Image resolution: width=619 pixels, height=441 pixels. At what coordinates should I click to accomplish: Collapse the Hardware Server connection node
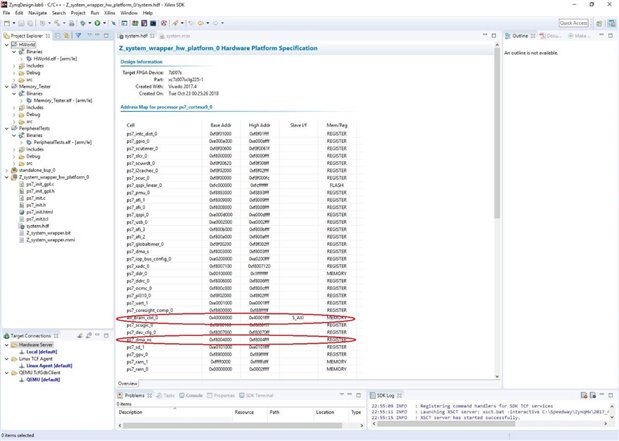point(6,343)
